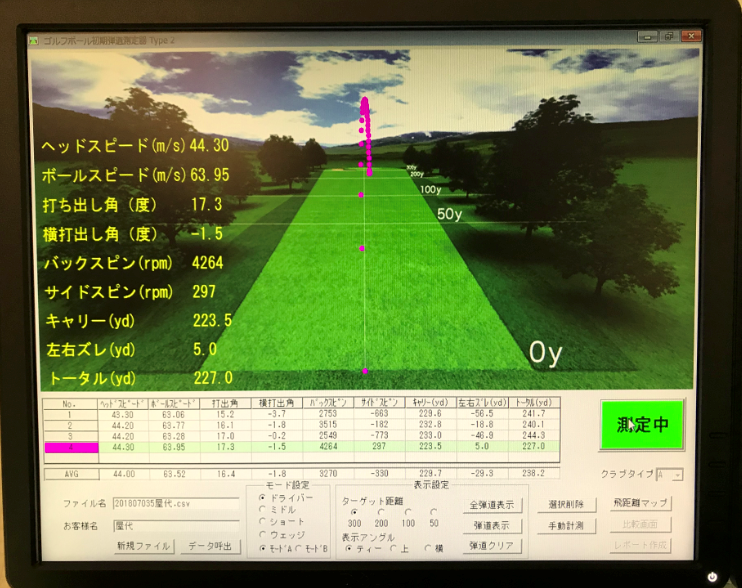Select the ミドル mode radio button
Viewport: 742px width, 588px height.
tap(262, 509)
